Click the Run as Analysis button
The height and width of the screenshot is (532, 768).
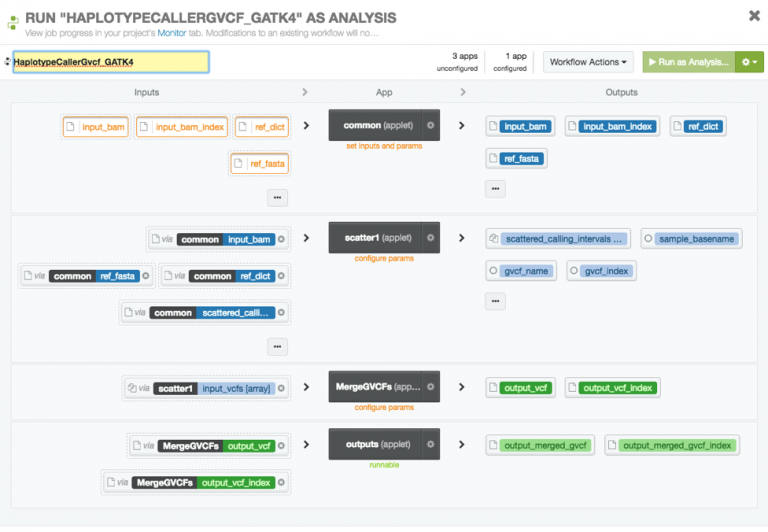click(x=688, y=62)
